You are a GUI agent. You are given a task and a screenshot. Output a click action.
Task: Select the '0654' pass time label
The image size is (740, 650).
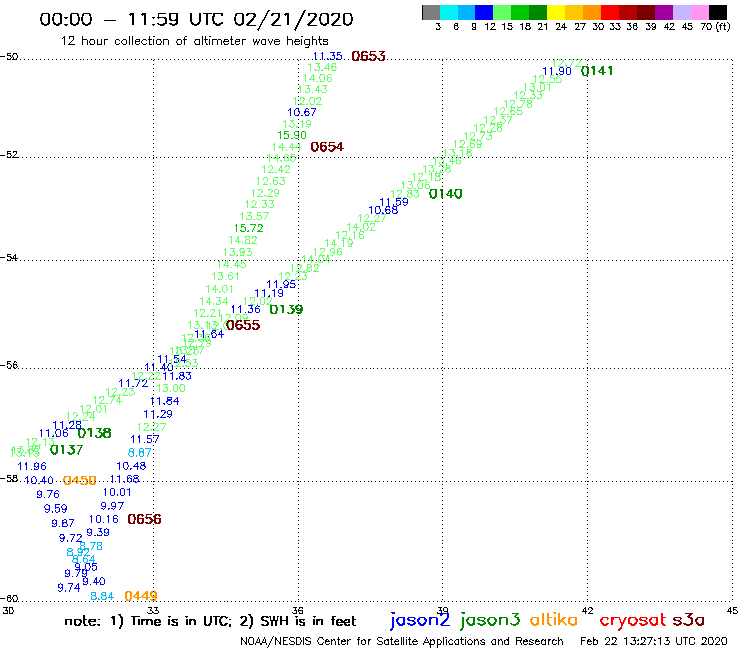tap(327, 147)
